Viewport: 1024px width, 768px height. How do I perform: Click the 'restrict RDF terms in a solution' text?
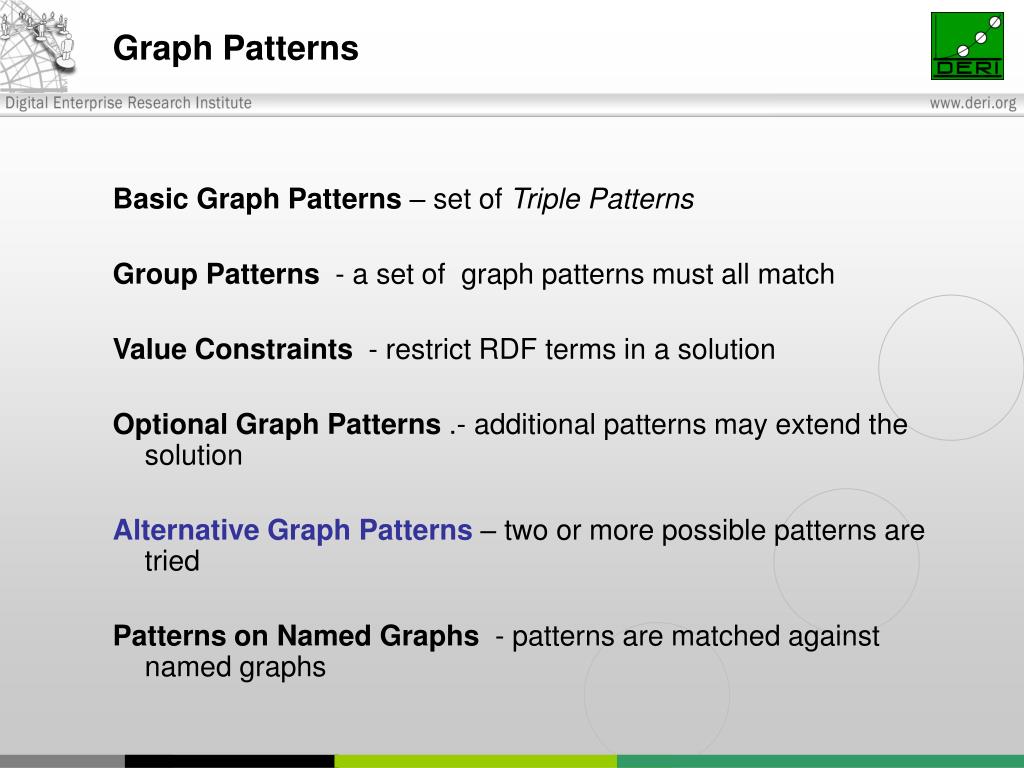tap(580, 349)
